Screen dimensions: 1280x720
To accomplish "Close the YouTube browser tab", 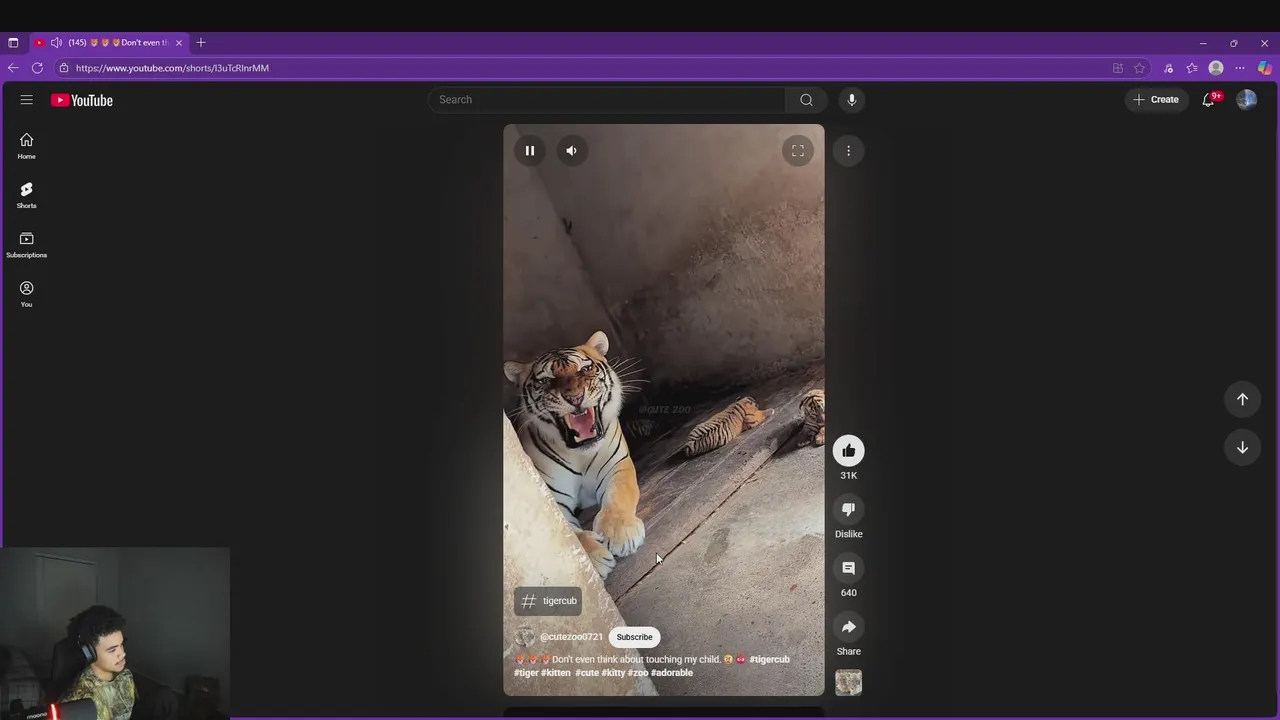I will tap(179, 43).
